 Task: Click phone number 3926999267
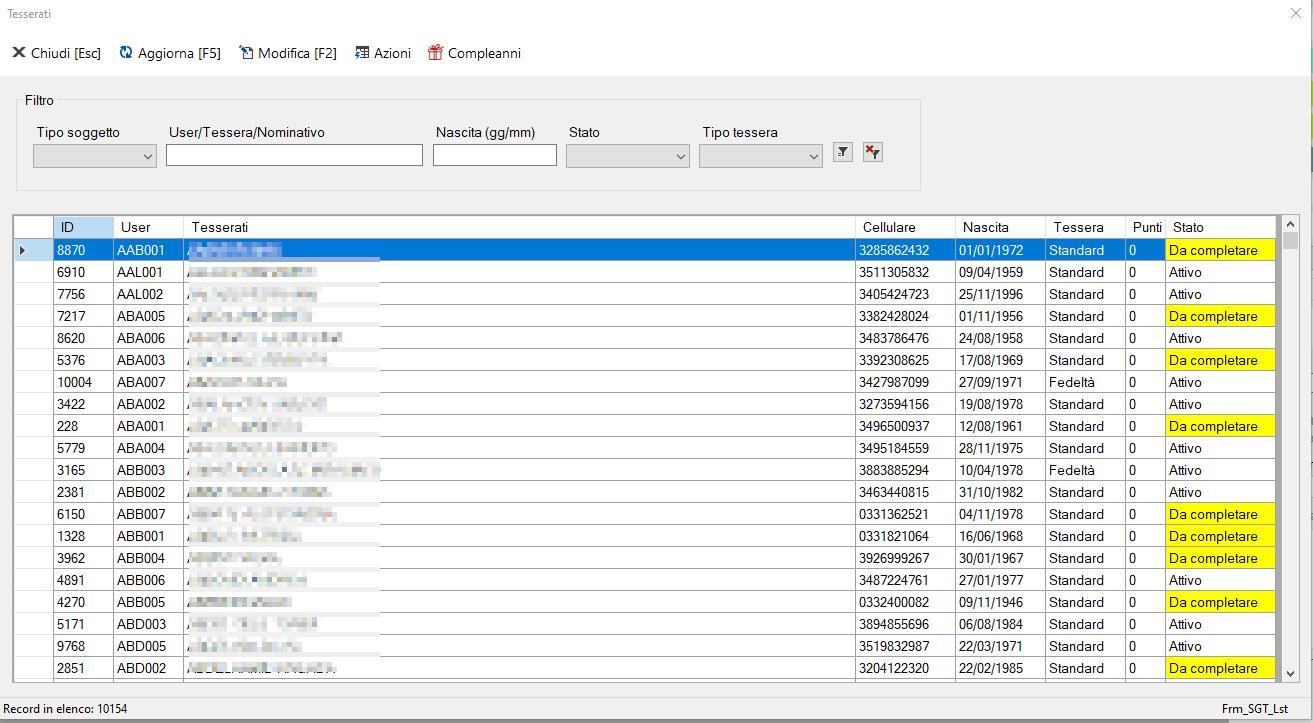point(906,558)
